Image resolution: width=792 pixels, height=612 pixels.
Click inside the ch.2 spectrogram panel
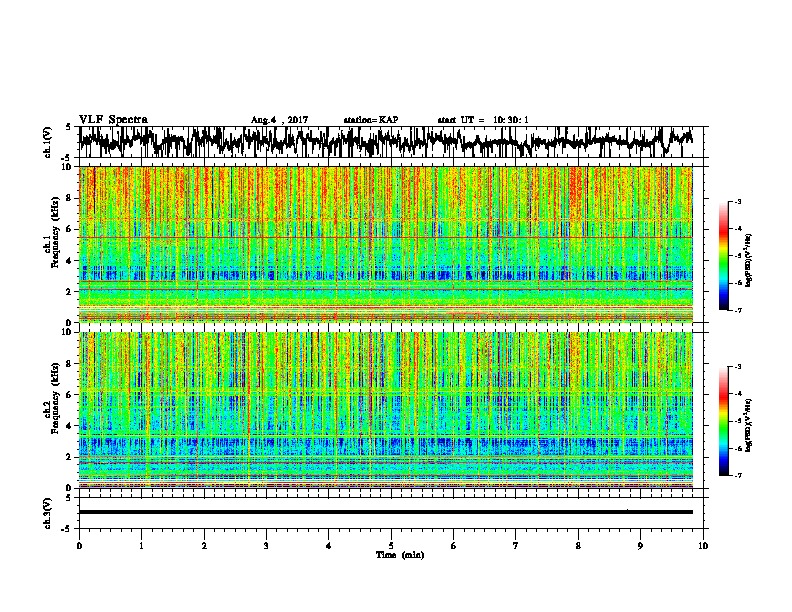[x=385, y=410]
